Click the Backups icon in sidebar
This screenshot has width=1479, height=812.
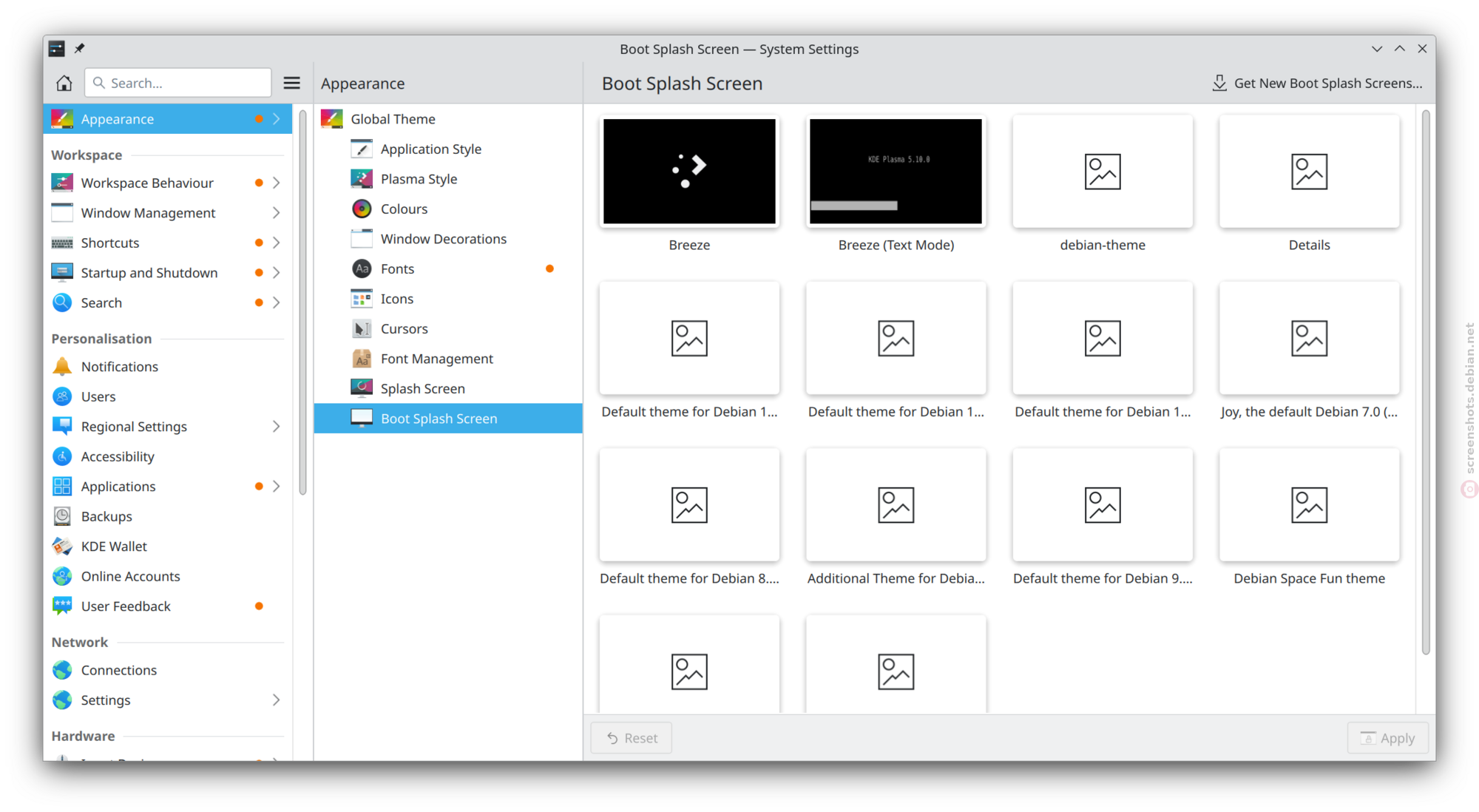point(62,516)
